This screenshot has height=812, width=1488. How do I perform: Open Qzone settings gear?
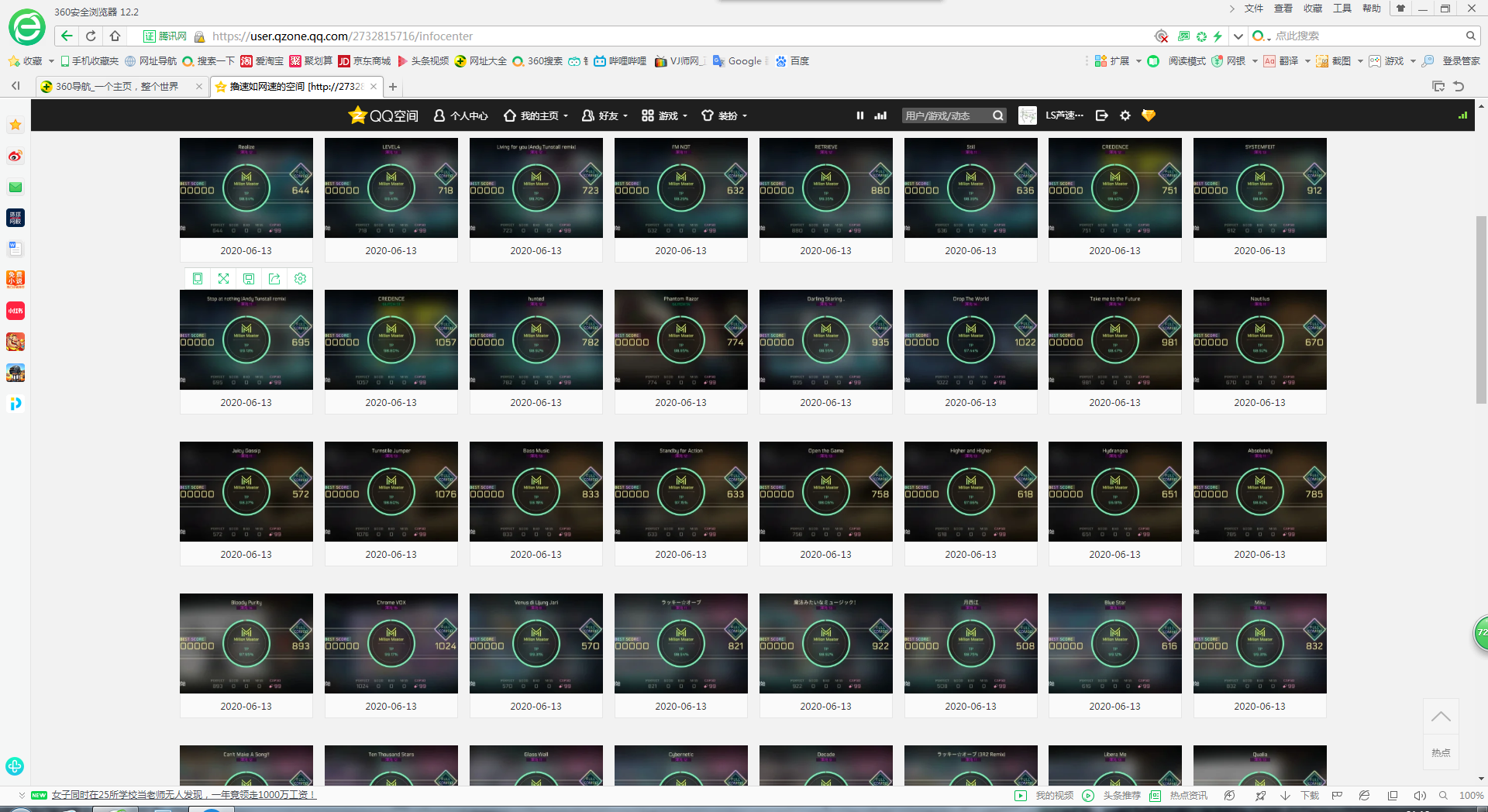[x=1125, y=115]
